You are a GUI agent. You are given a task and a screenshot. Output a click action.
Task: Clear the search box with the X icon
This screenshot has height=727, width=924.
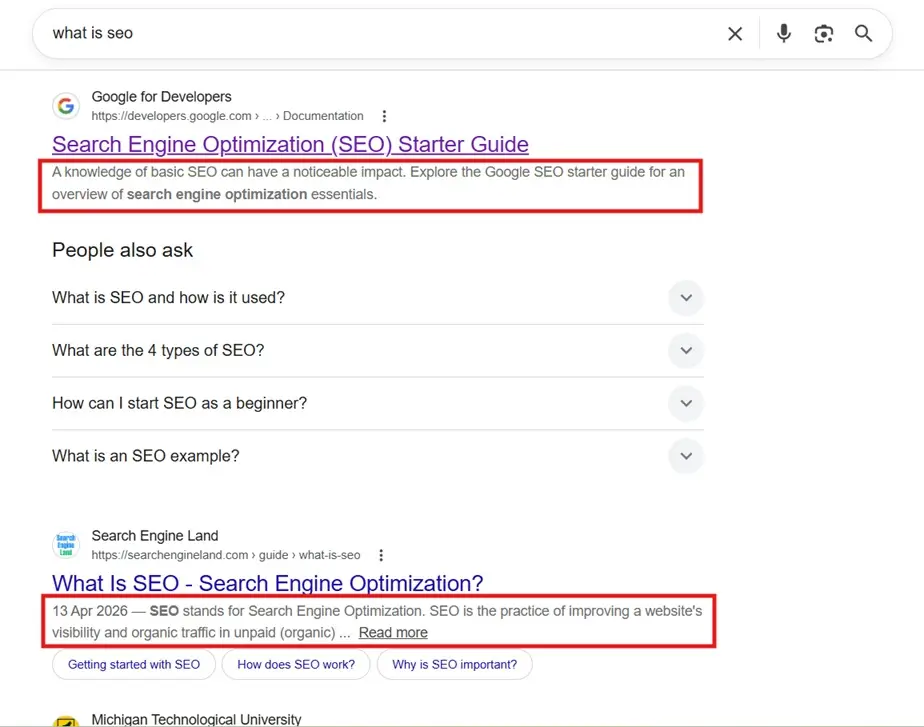coord(735,34)
